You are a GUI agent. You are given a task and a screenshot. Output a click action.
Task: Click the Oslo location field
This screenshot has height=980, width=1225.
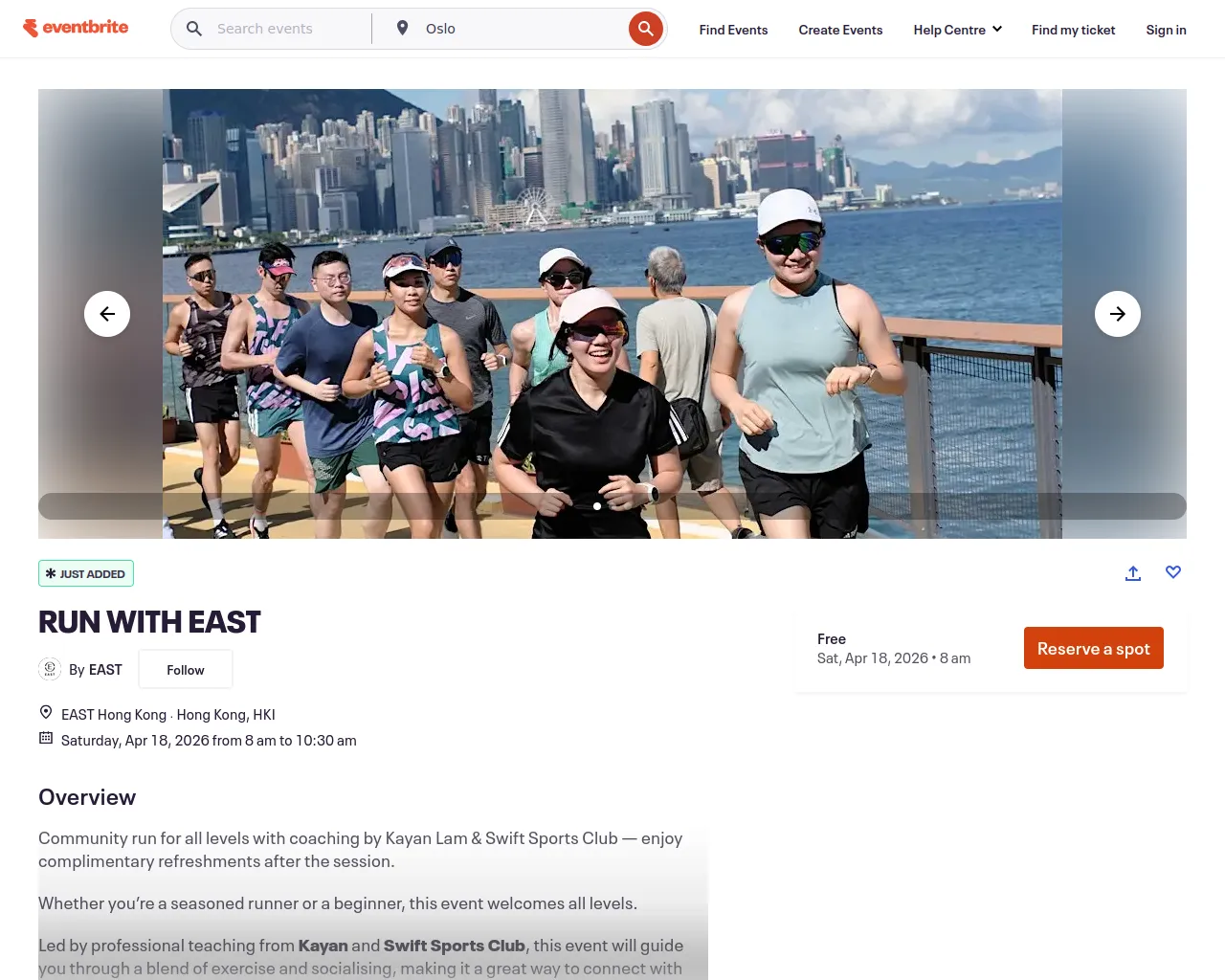pos(512,29)
